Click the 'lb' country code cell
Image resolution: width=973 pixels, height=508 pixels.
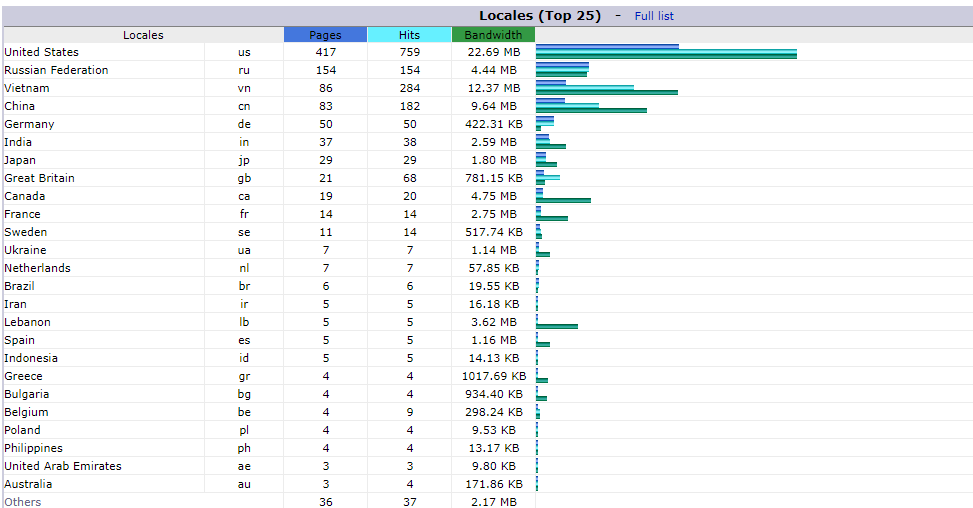tap(244, 322)
